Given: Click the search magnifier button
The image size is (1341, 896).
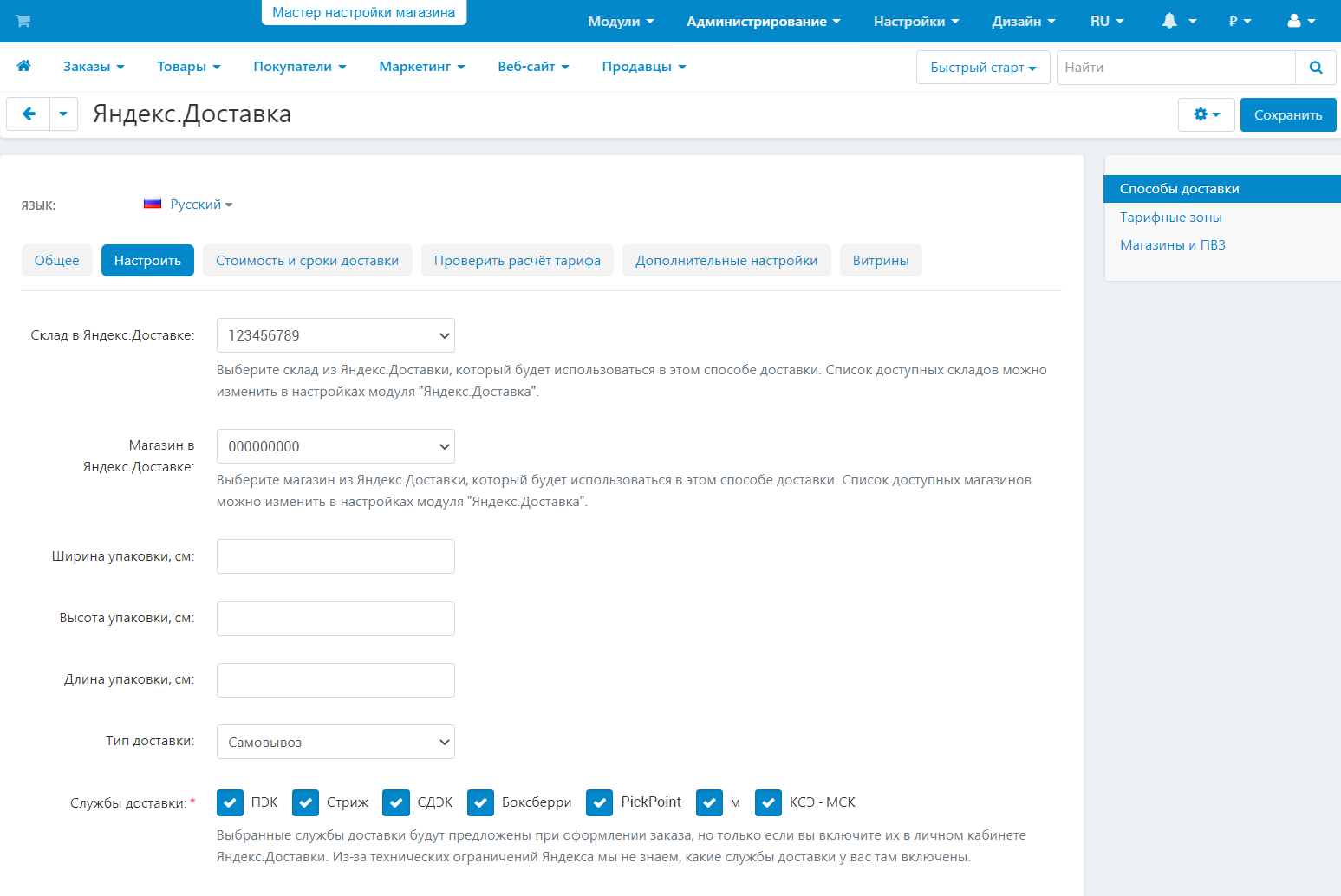Looking at the screenshot, I should point(1316,68).
